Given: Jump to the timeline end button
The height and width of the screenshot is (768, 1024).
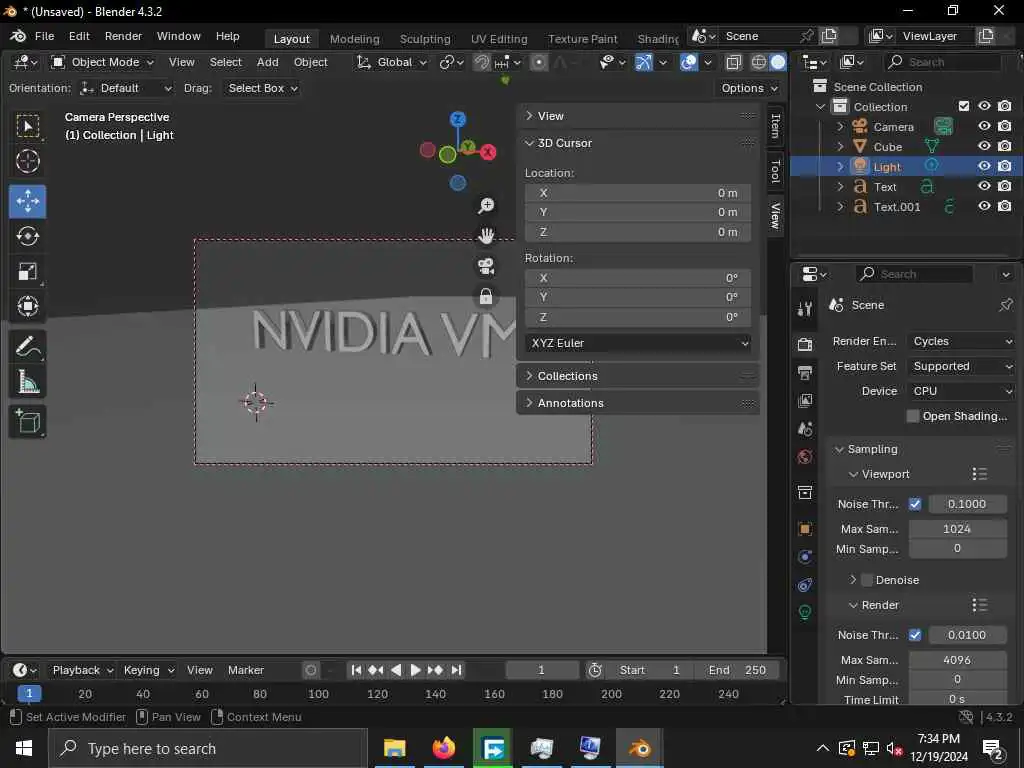Looking at the screenshot, I should click(x=456, y=670).
